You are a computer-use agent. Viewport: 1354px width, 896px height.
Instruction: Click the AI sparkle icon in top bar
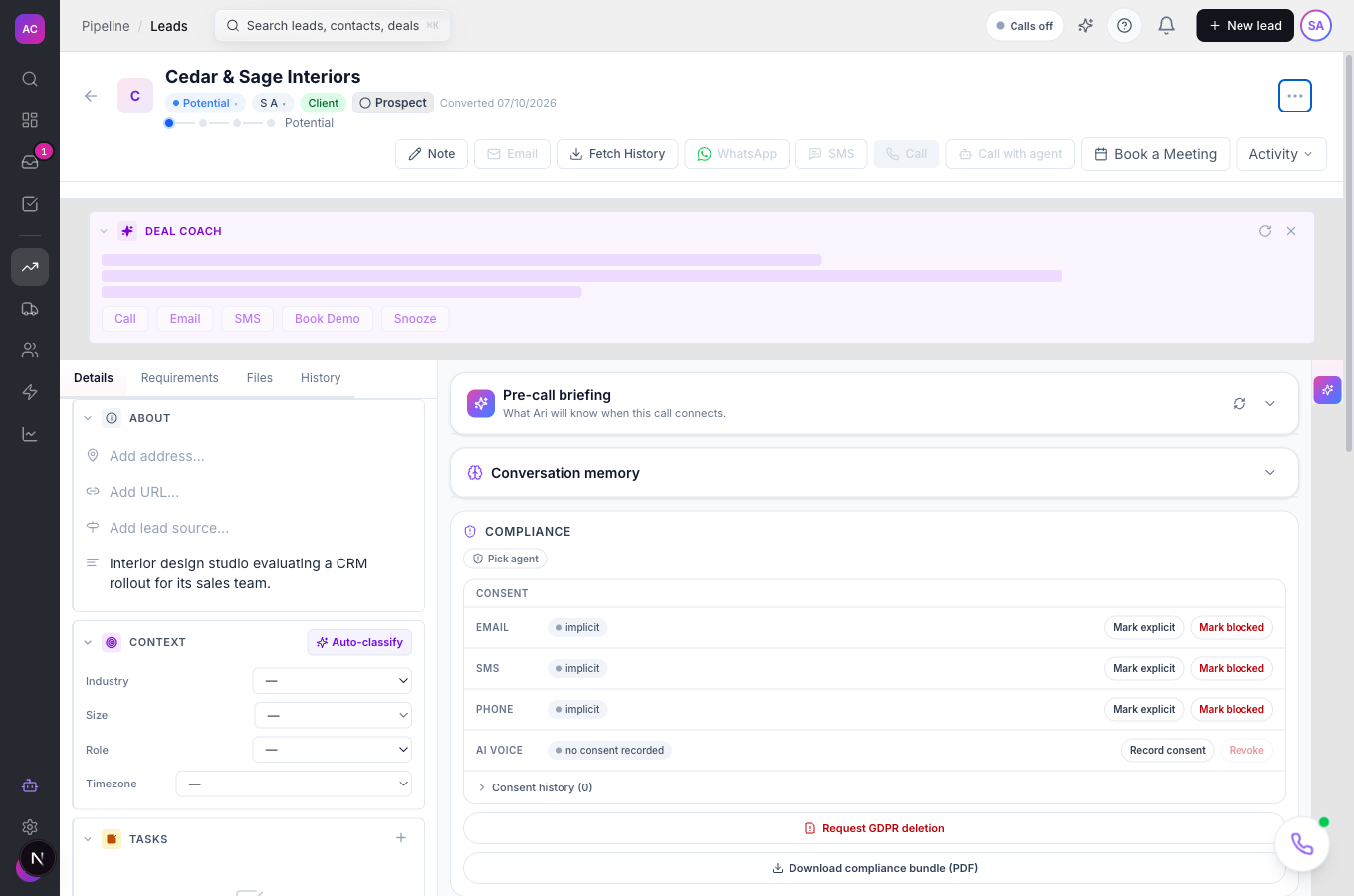(x=1086, y=26)
